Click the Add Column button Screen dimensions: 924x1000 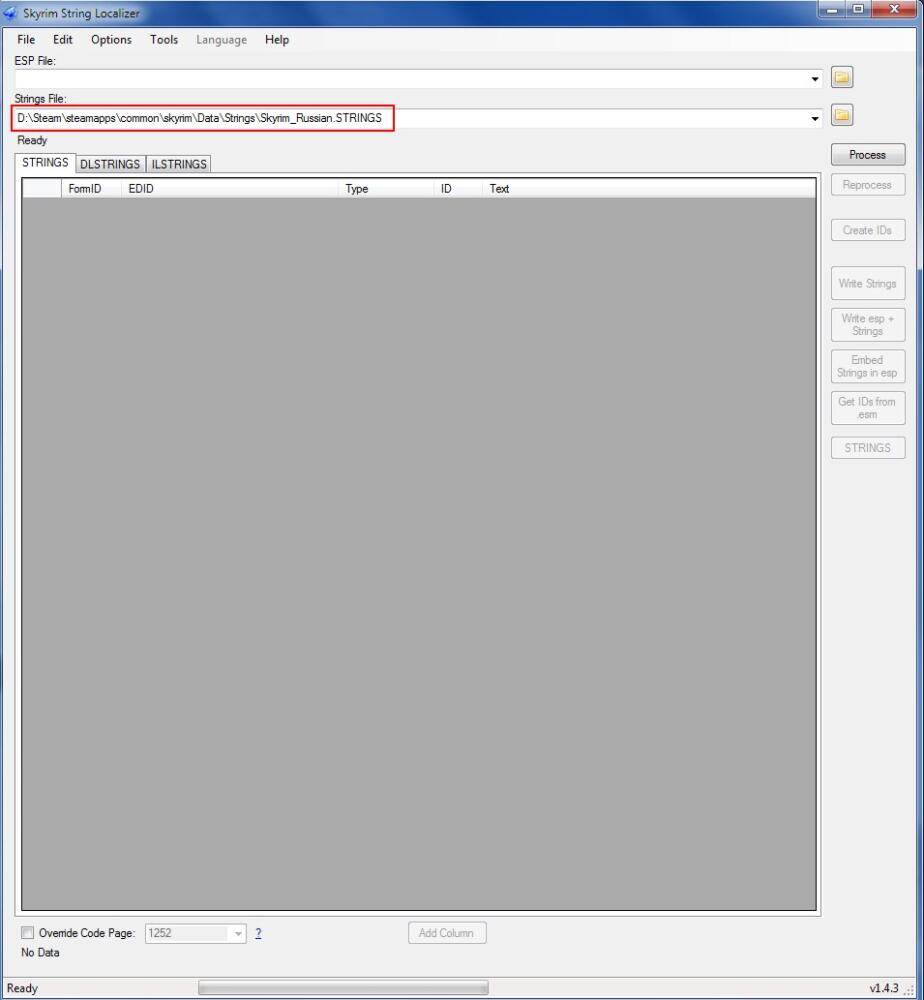tap(446, 933)
